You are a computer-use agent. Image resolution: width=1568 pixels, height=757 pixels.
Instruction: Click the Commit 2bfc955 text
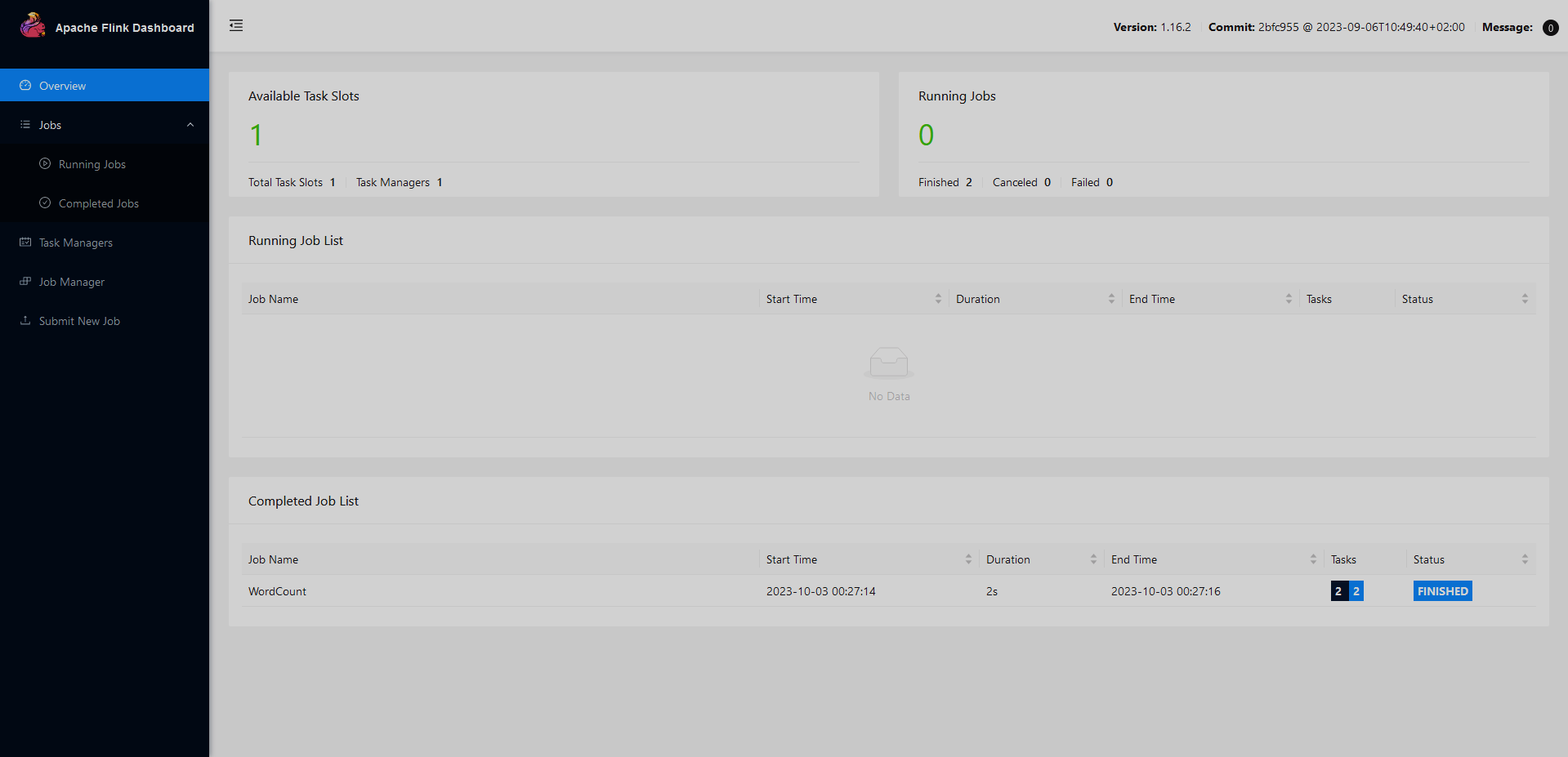[1337, 27]
